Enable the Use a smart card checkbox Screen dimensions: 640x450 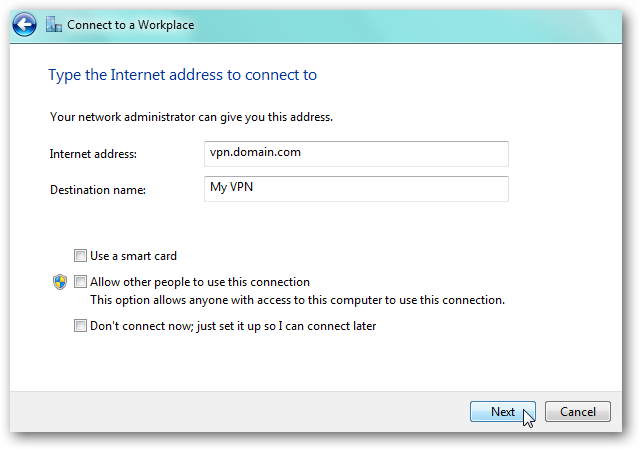(80, 256)
